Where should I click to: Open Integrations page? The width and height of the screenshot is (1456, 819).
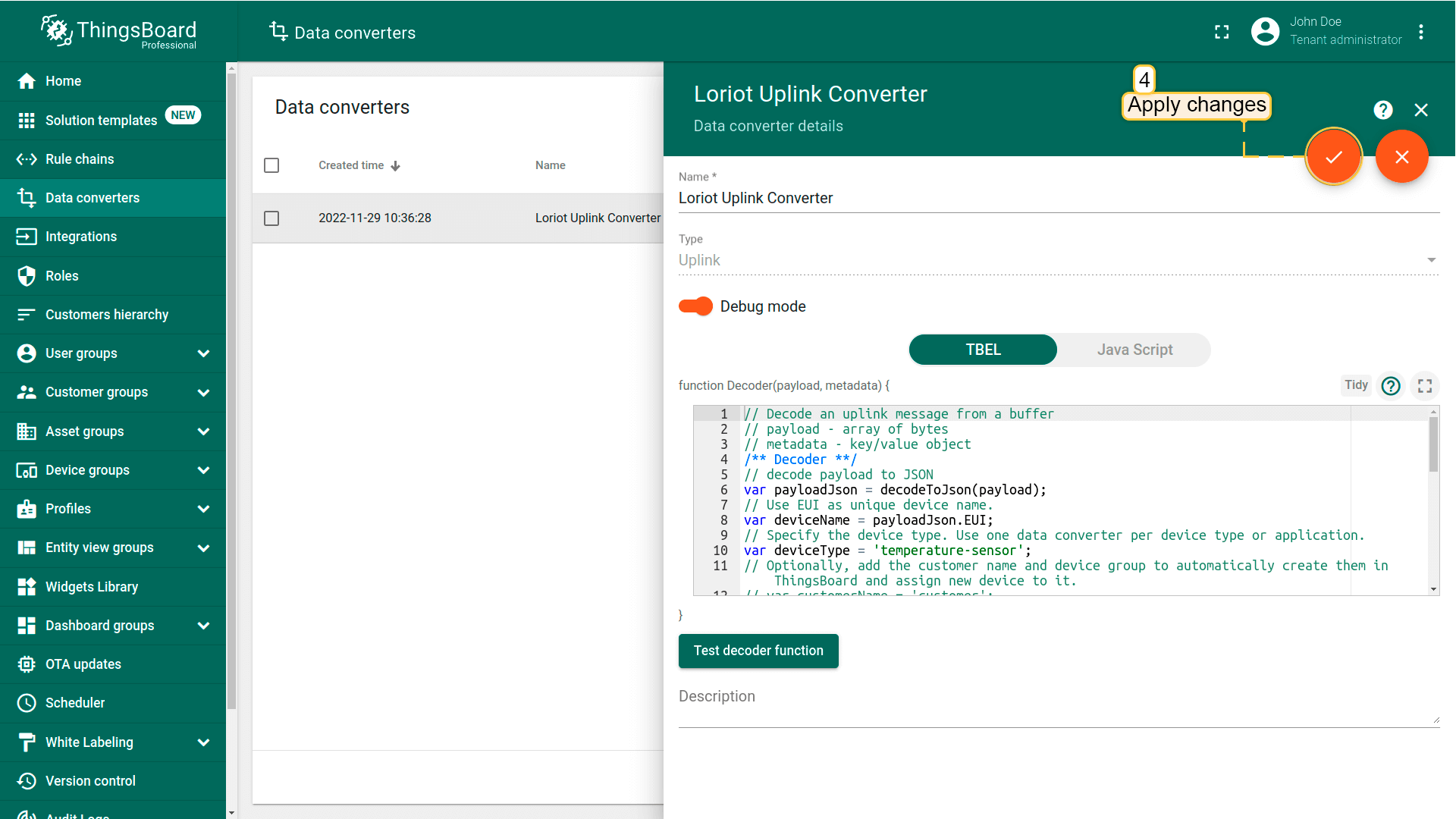click(113, 237)
